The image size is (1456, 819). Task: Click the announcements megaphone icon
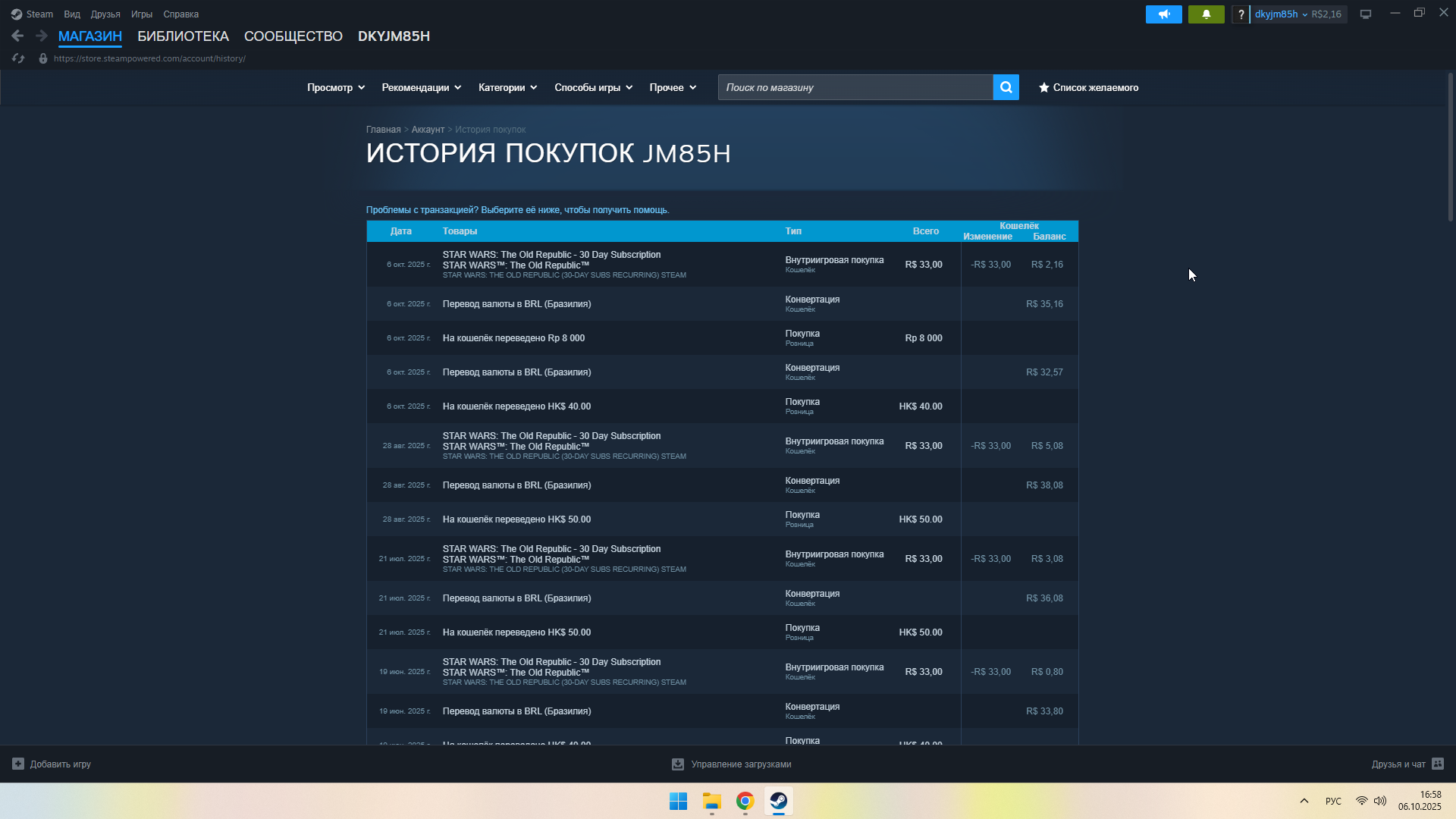point(1163,14)
